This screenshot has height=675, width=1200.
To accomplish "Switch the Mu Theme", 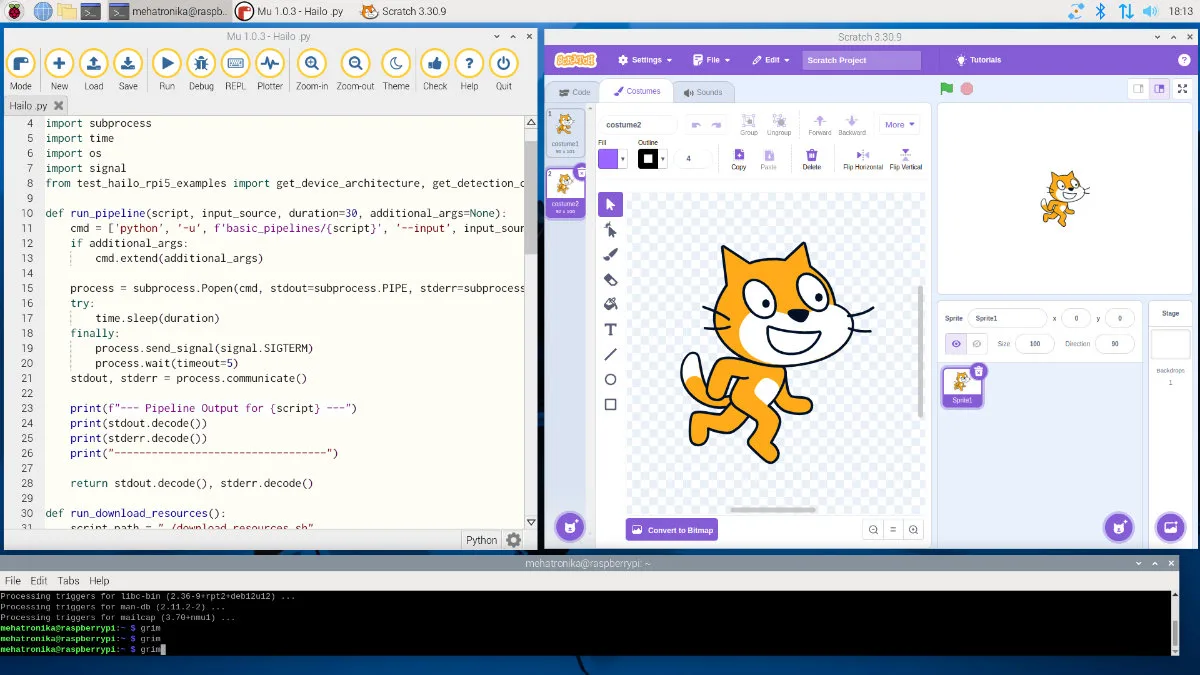I will [396, 70].
